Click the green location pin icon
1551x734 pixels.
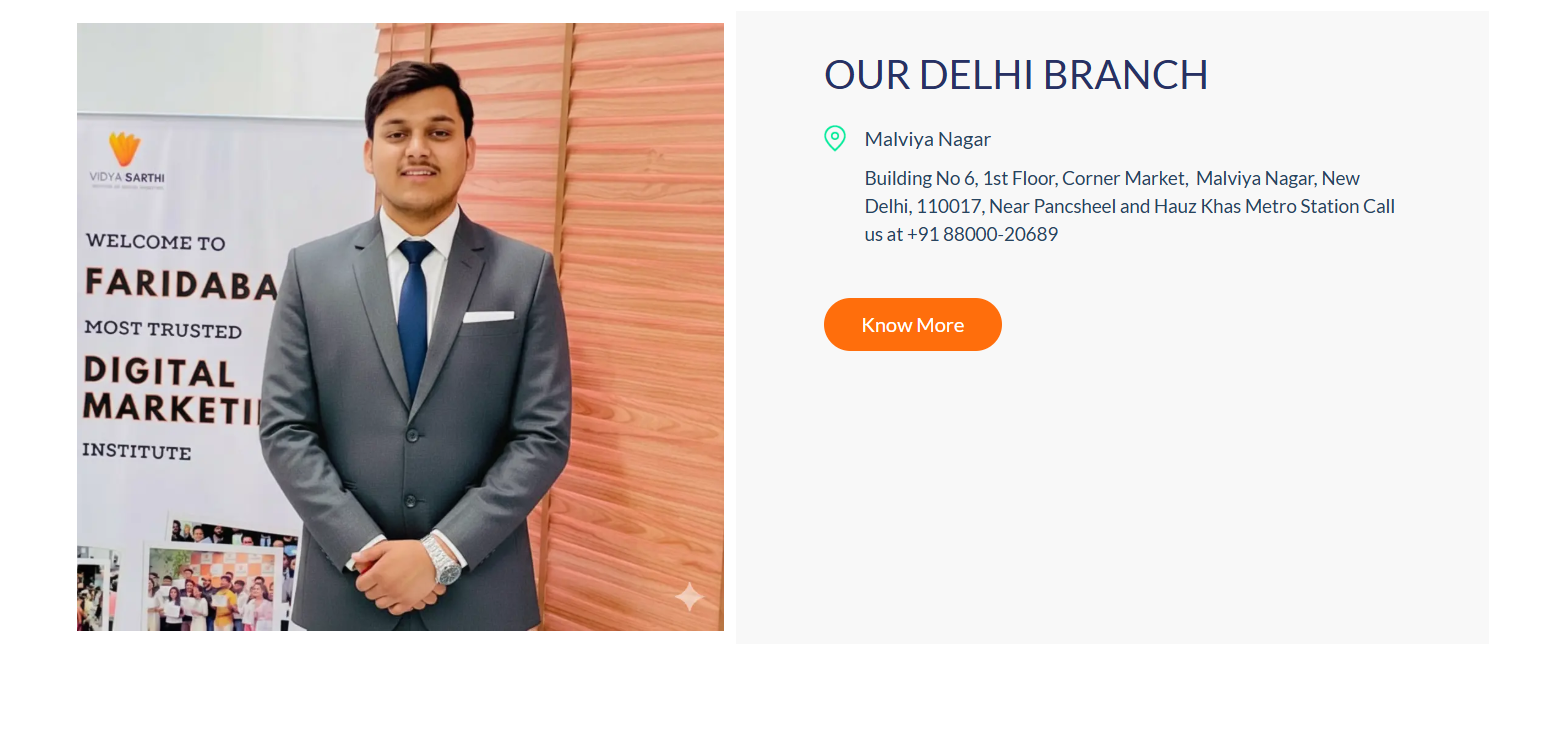(834, 139)
